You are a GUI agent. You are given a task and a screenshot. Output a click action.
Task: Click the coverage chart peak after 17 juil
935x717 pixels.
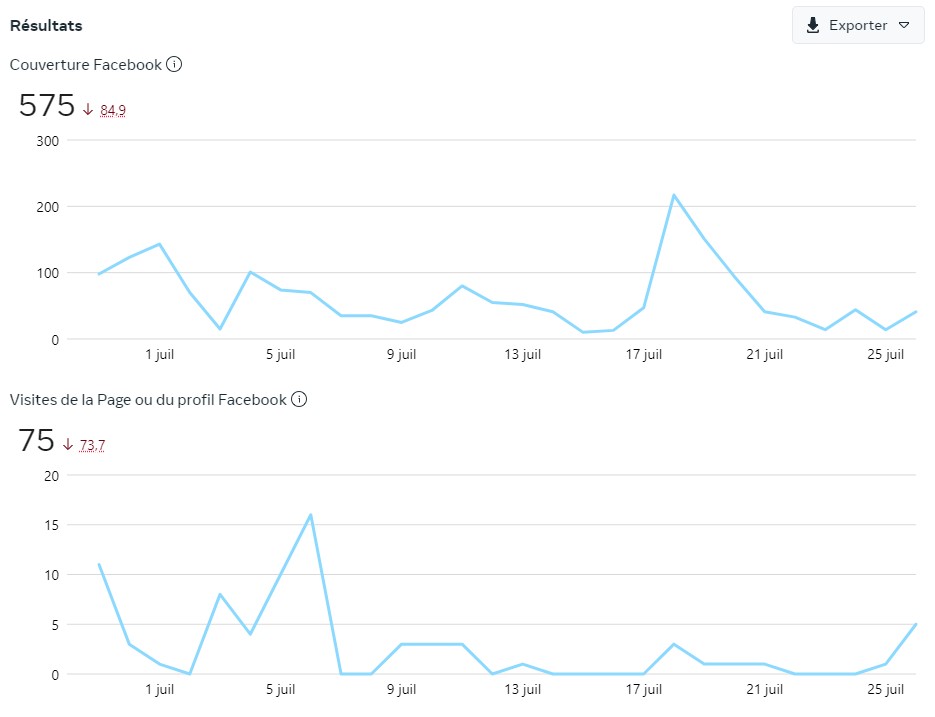(673, 195)
